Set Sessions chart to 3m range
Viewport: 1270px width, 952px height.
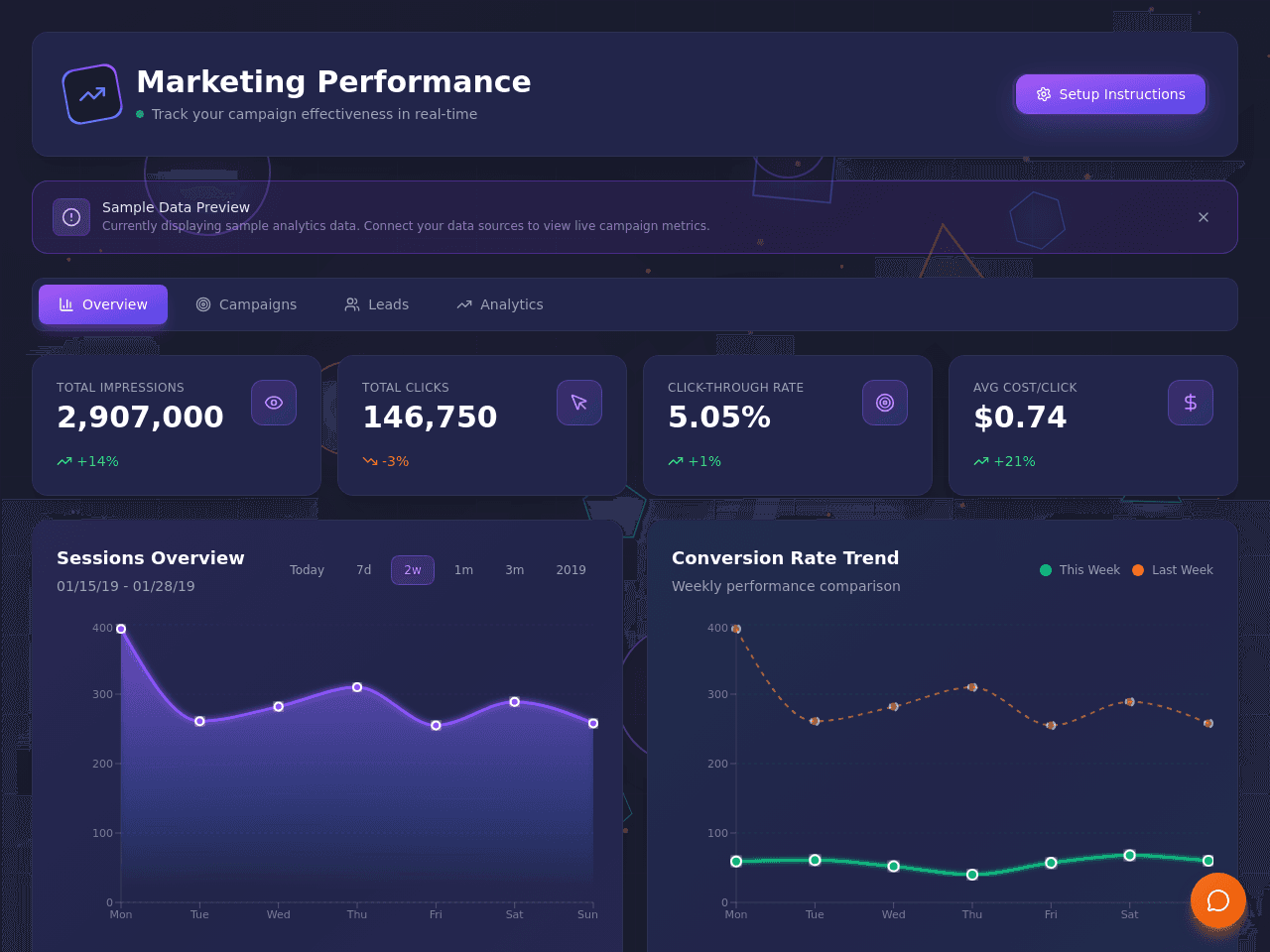pos(514,570)
